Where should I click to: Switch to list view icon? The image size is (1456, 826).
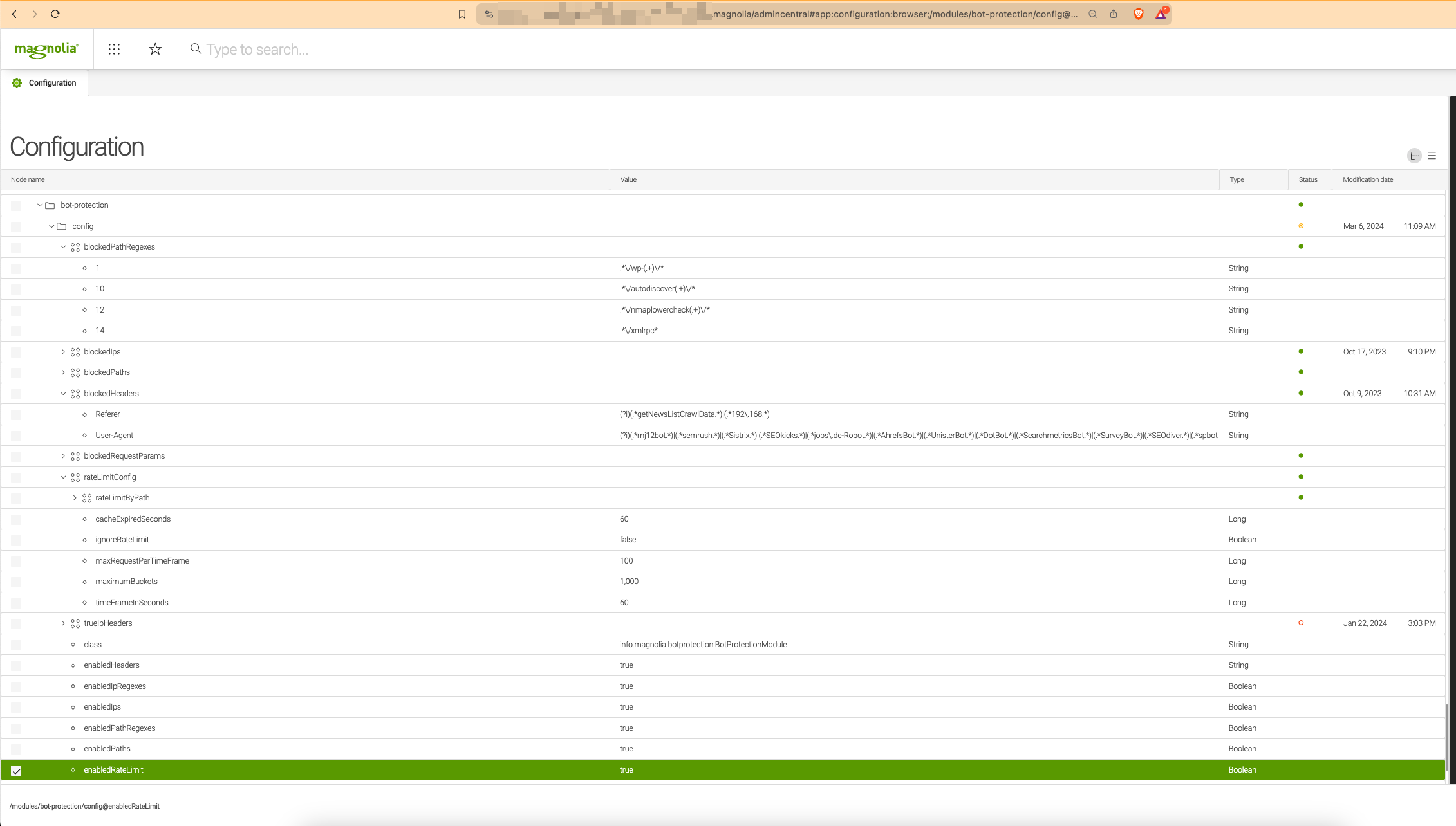[1432, 156]
